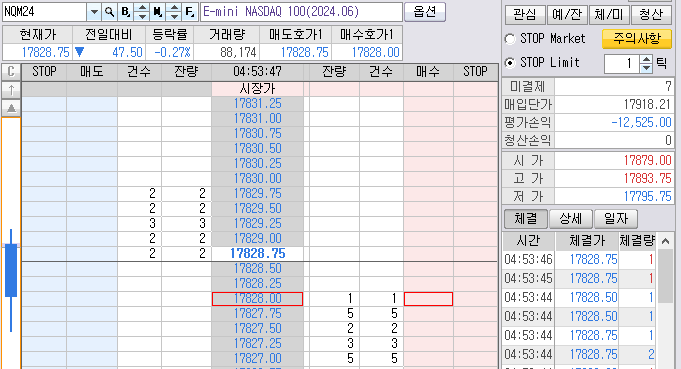Click the trades list scrollbar thumb
The width and height of the screenshot is (681, 369).
pyautogui.click(x=665, y=276)
